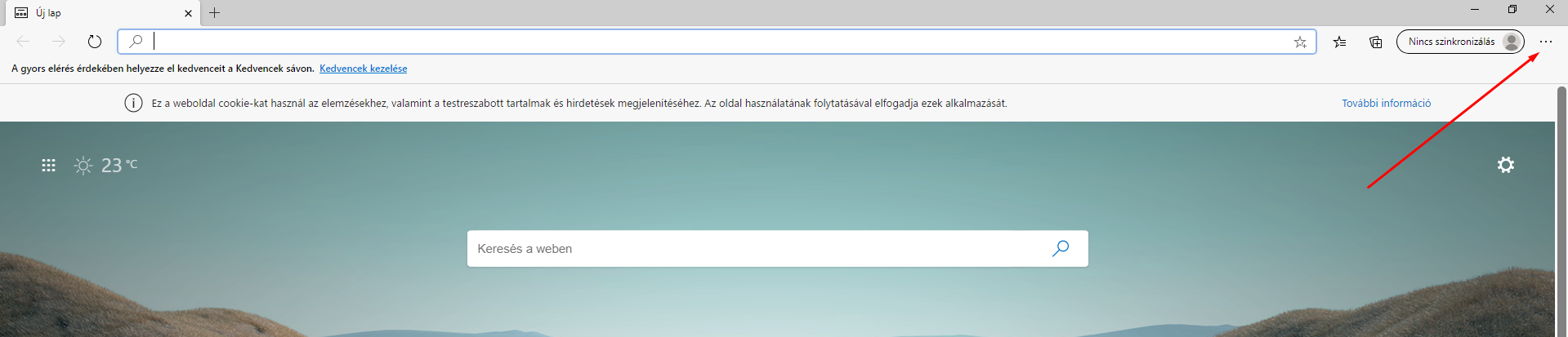Click the blue search magnifier button
1568x337 pixels.
tap(1061, 249)
